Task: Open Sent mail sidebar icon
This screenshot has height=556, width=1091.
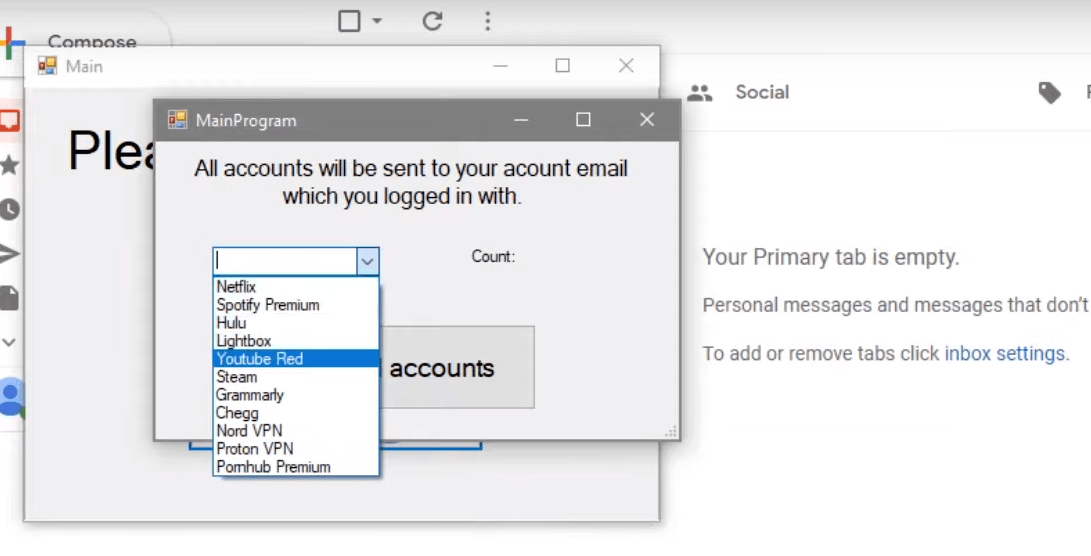Action: [9, 254]
